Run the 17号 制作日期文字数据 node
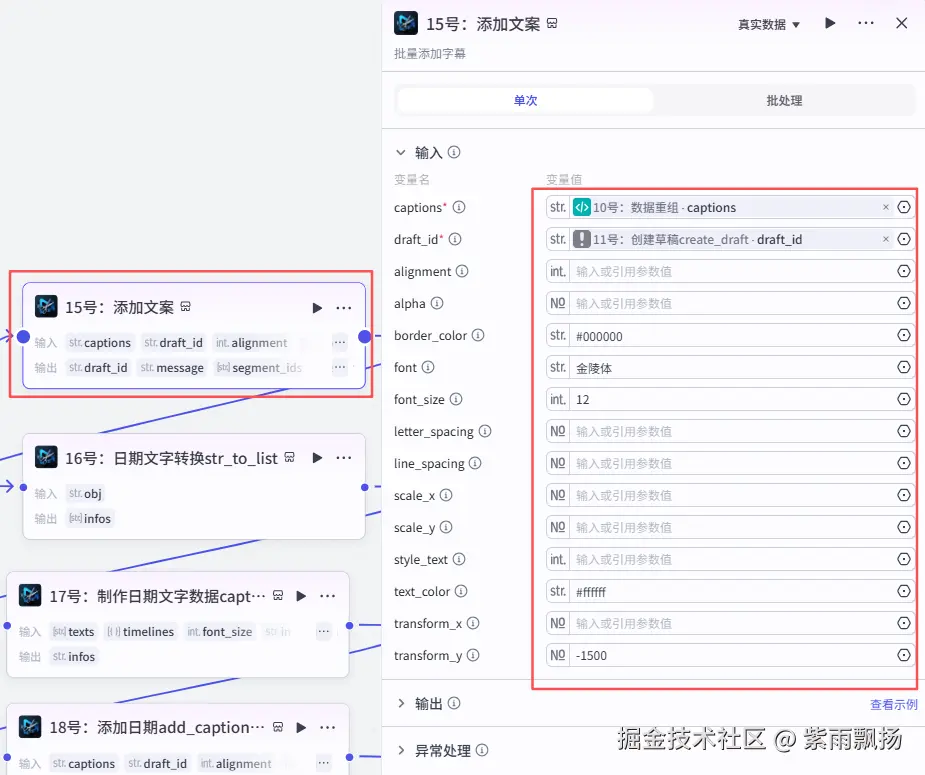The height and width of the screenshot is (775, 925). (x=301, y=596)
